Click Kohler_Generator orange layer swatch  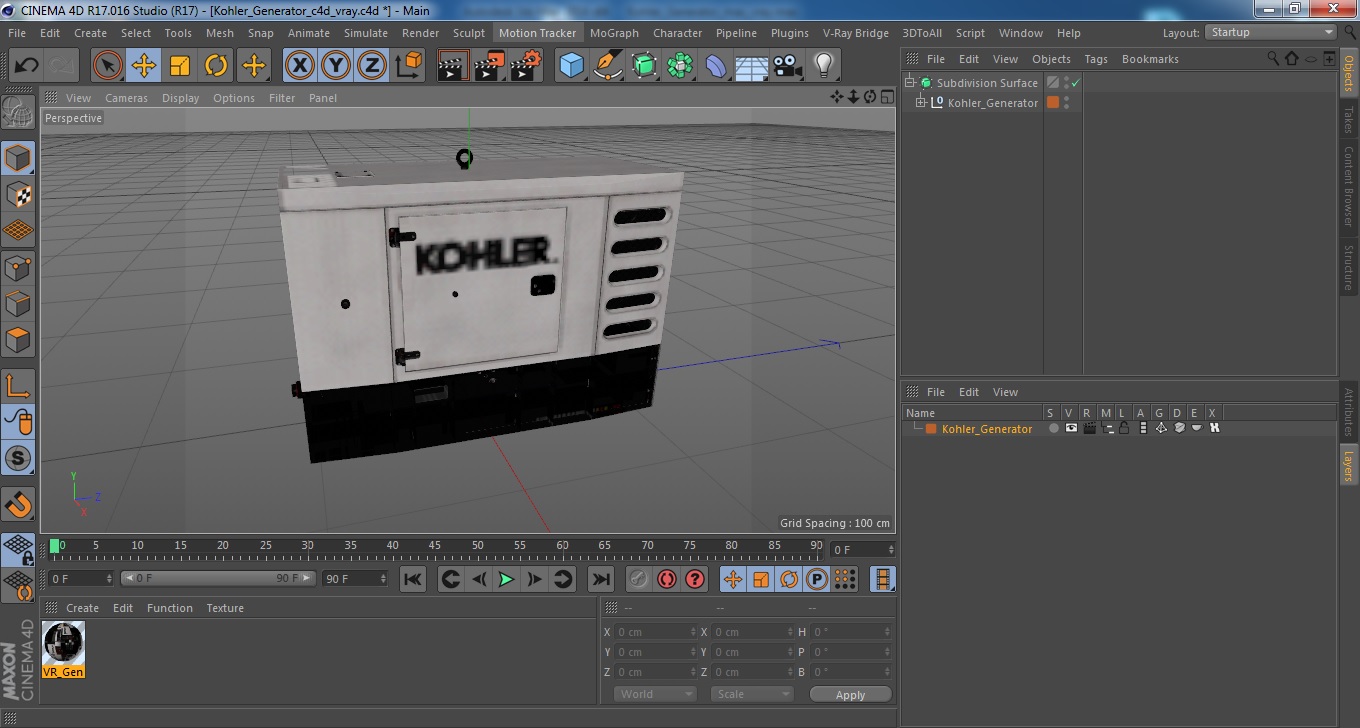pyautogui.click(x=1053, y=103)
